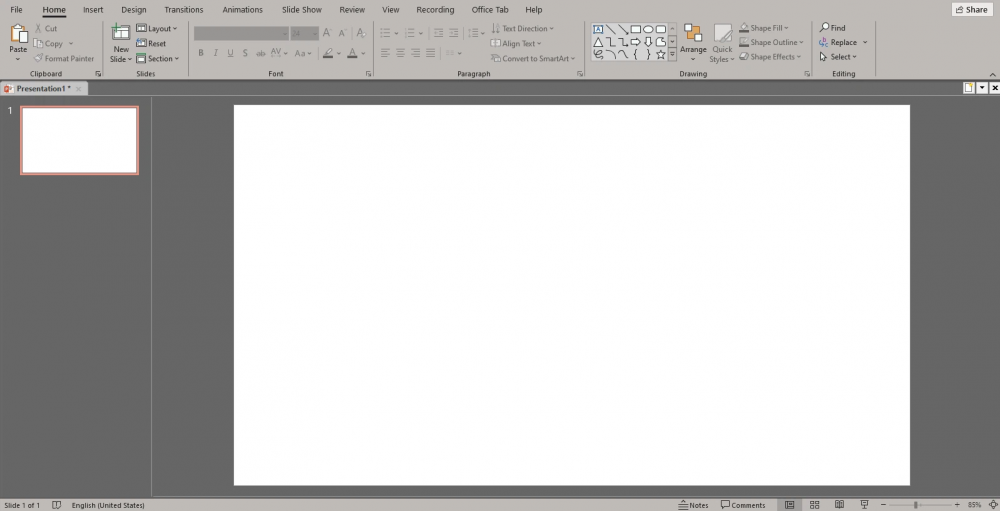Toggle Italic text formatting
Viewport: 1000px width, 511px height.
tap(216, 53)
